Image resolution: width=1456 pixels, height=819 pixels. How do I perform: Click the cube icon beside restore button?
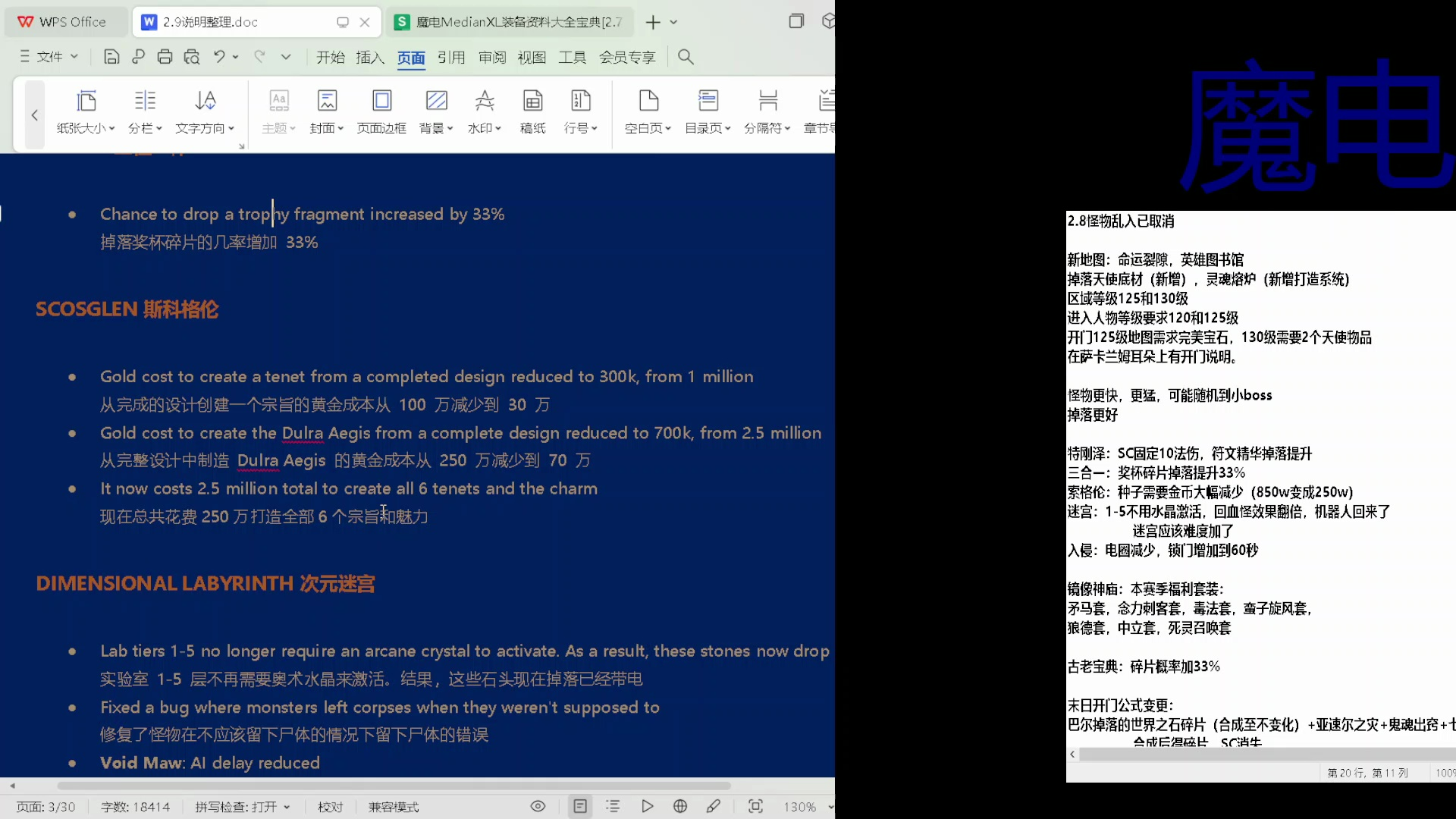[x=828, y=21]
